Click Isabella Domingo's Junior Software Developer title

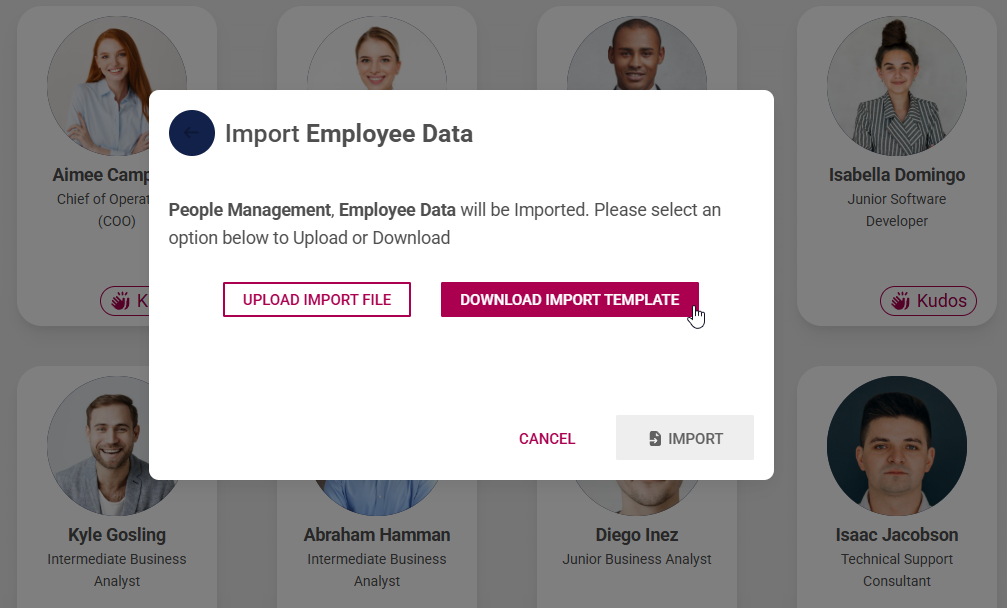pyautogui.click(x=896, y=209)
